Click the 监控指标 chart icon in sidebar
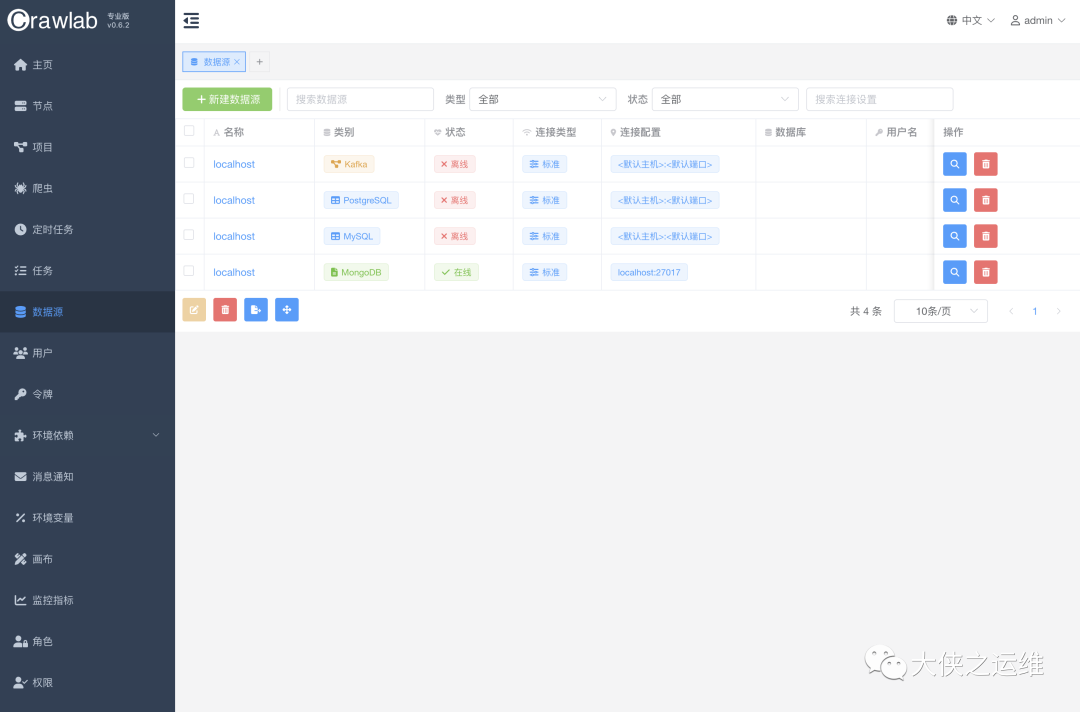 (x=21, y=600)
